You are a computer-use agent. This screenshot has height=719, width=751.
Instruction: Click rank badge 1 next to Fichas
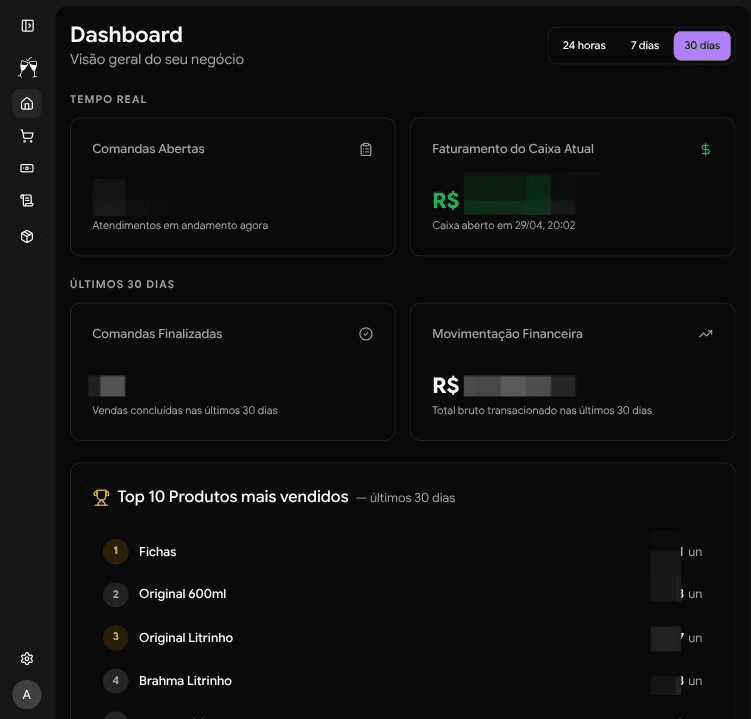tap(115, 551)
